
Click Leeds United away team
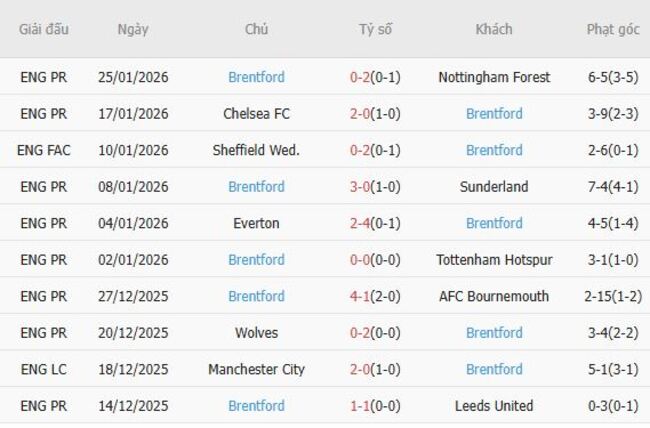pos(494,406)
